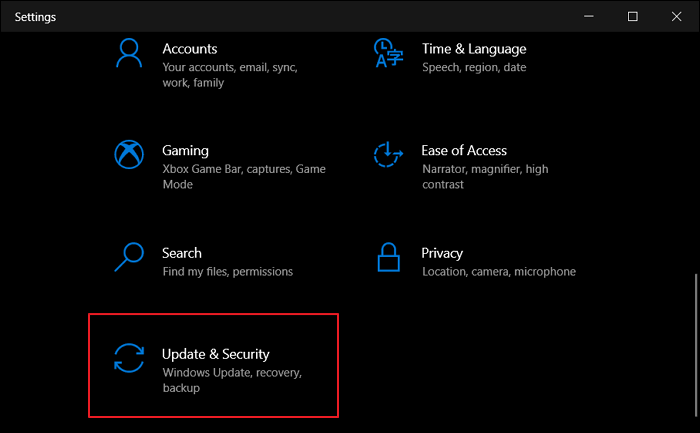Open the Privacy heading
This screenshot has width=700, height=433.
442,253
